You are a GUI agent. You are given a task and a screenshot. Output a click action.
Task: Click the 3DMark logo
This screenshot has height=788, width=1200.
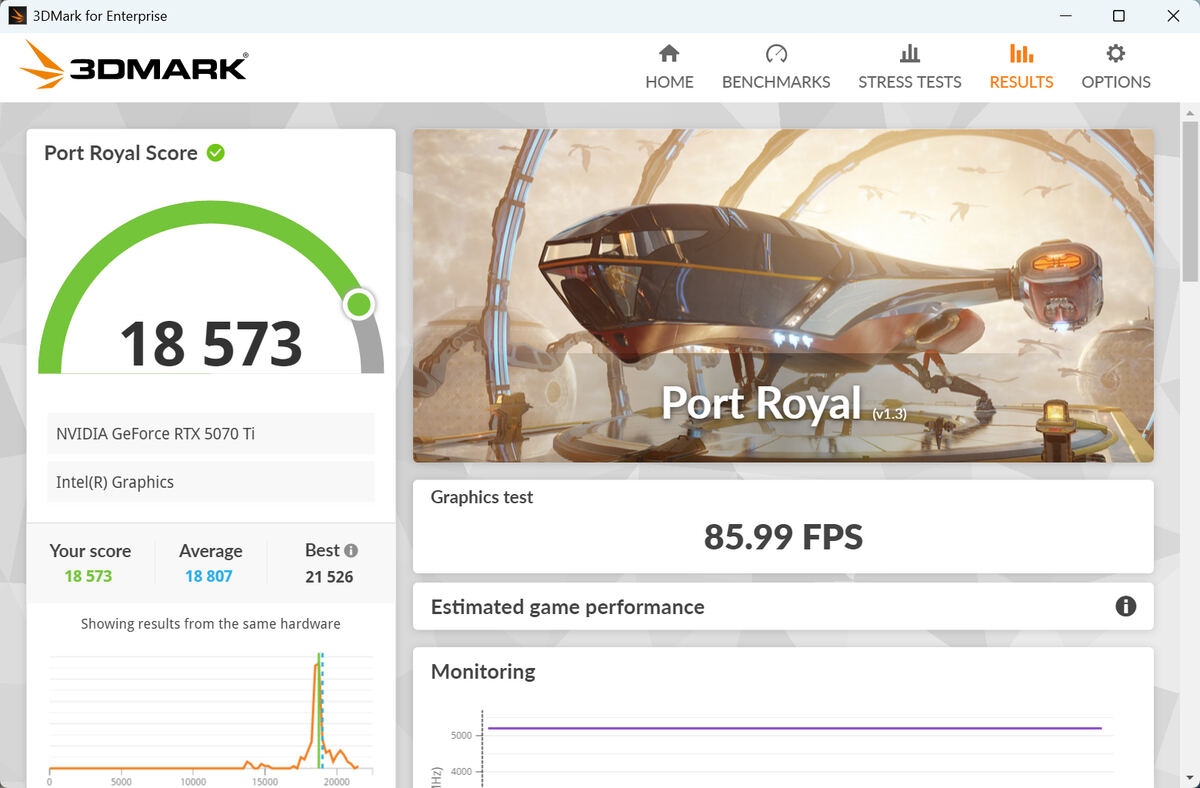pos(133,67)
